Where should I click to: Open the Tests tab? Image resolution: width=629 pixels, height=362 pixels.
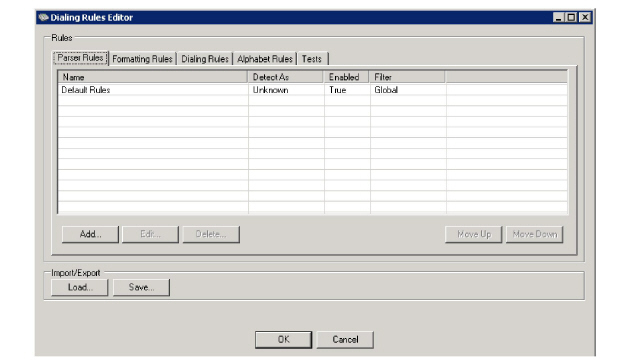(312, 59)
